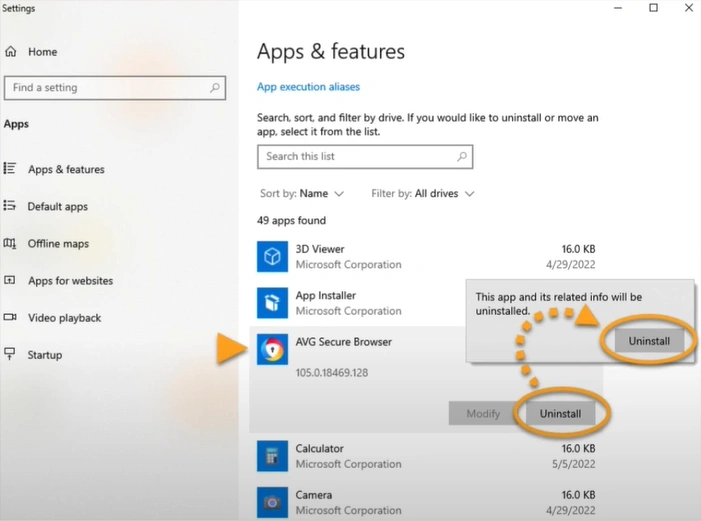Click the AVG Secure Browser name
Image resolution: width=701 pixels, height=521 pixels.
pyautogui.click(x=343, y=342)
